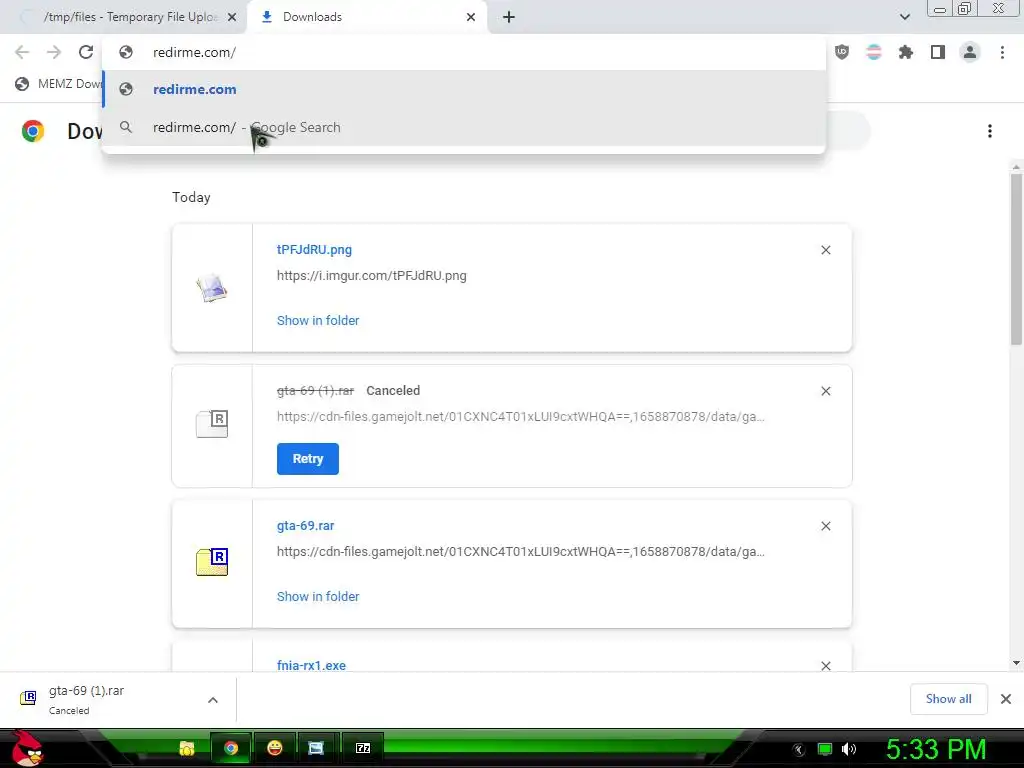Image resolution: width=1024 pixels, height=768 pixels.
Task: Open the file explorer taskbar icon
Action: [187, 748]
